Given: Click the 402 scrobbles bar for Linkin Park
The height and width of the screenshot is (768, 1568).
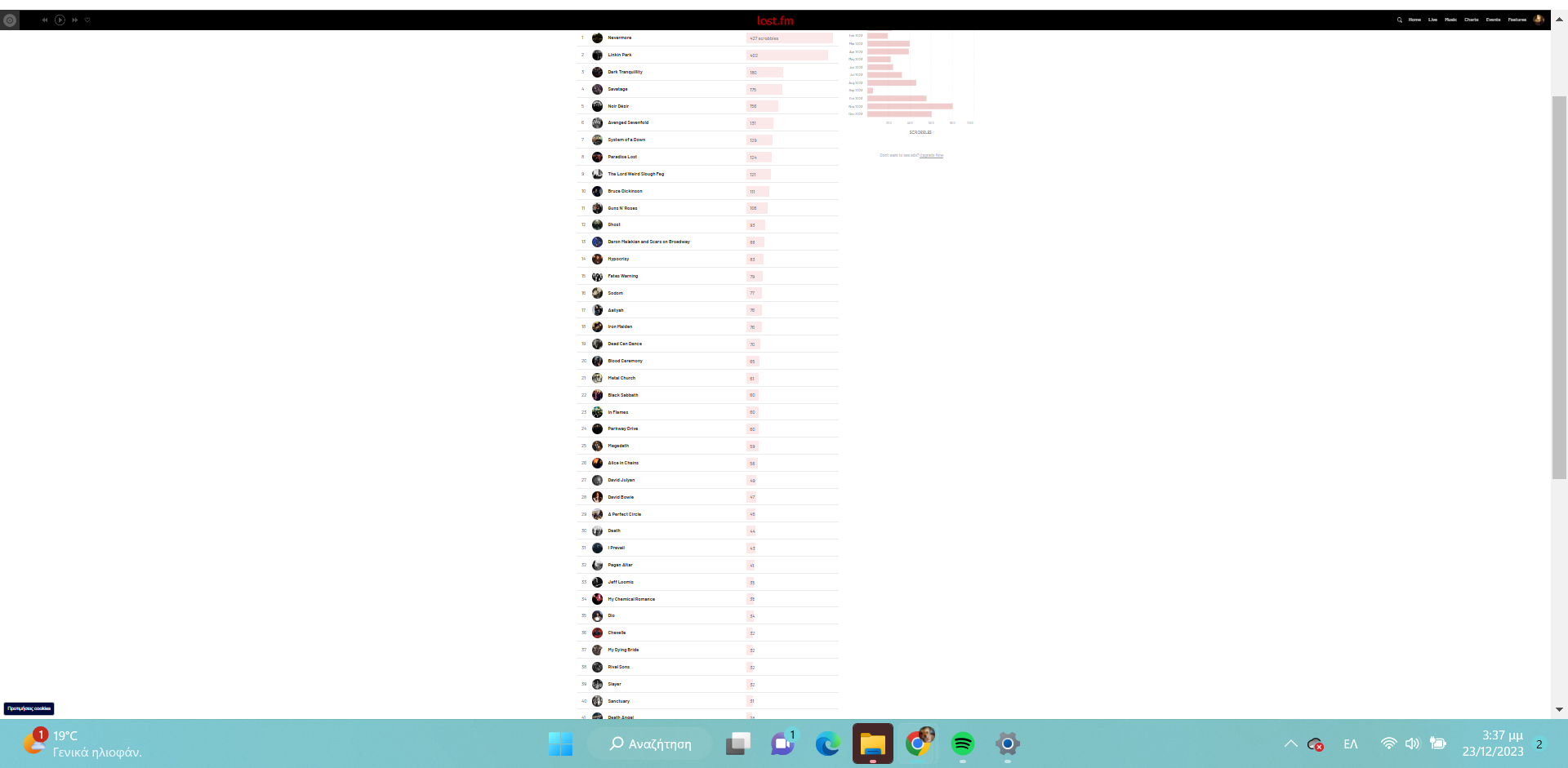Looking at the screenshot, I should (787, 55).
